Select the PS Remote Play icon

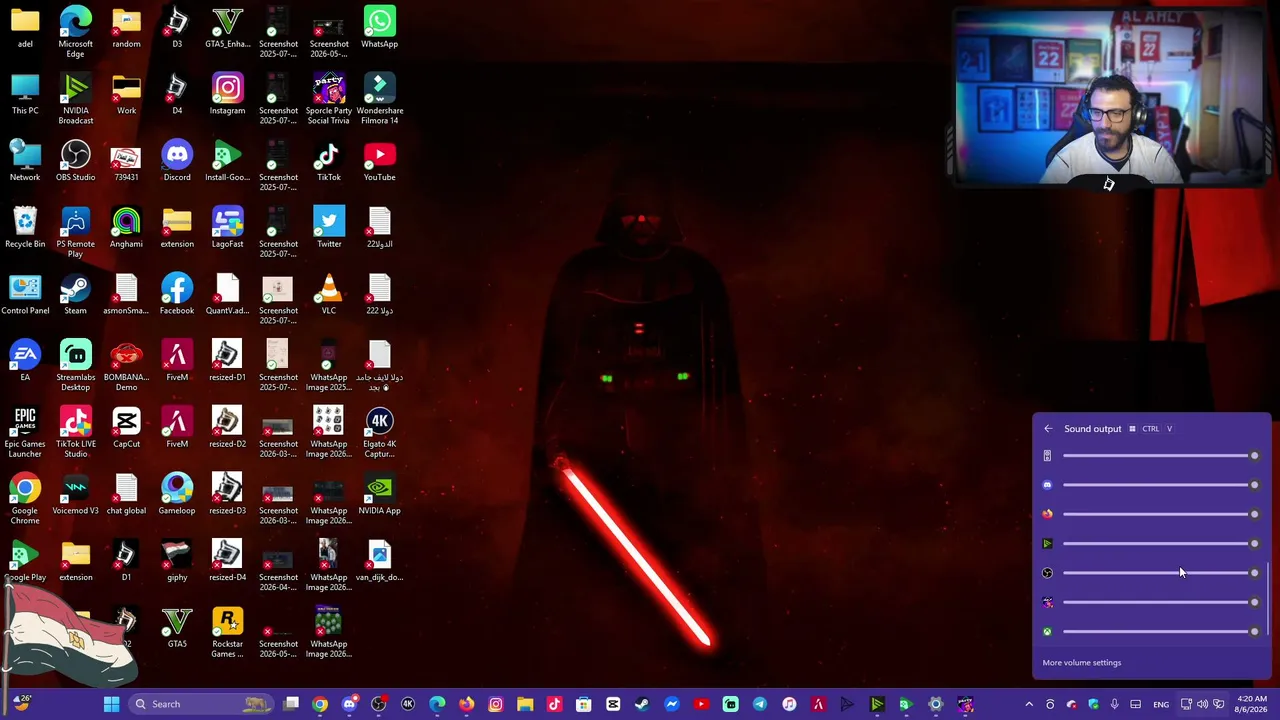click(x=75, y=232)
